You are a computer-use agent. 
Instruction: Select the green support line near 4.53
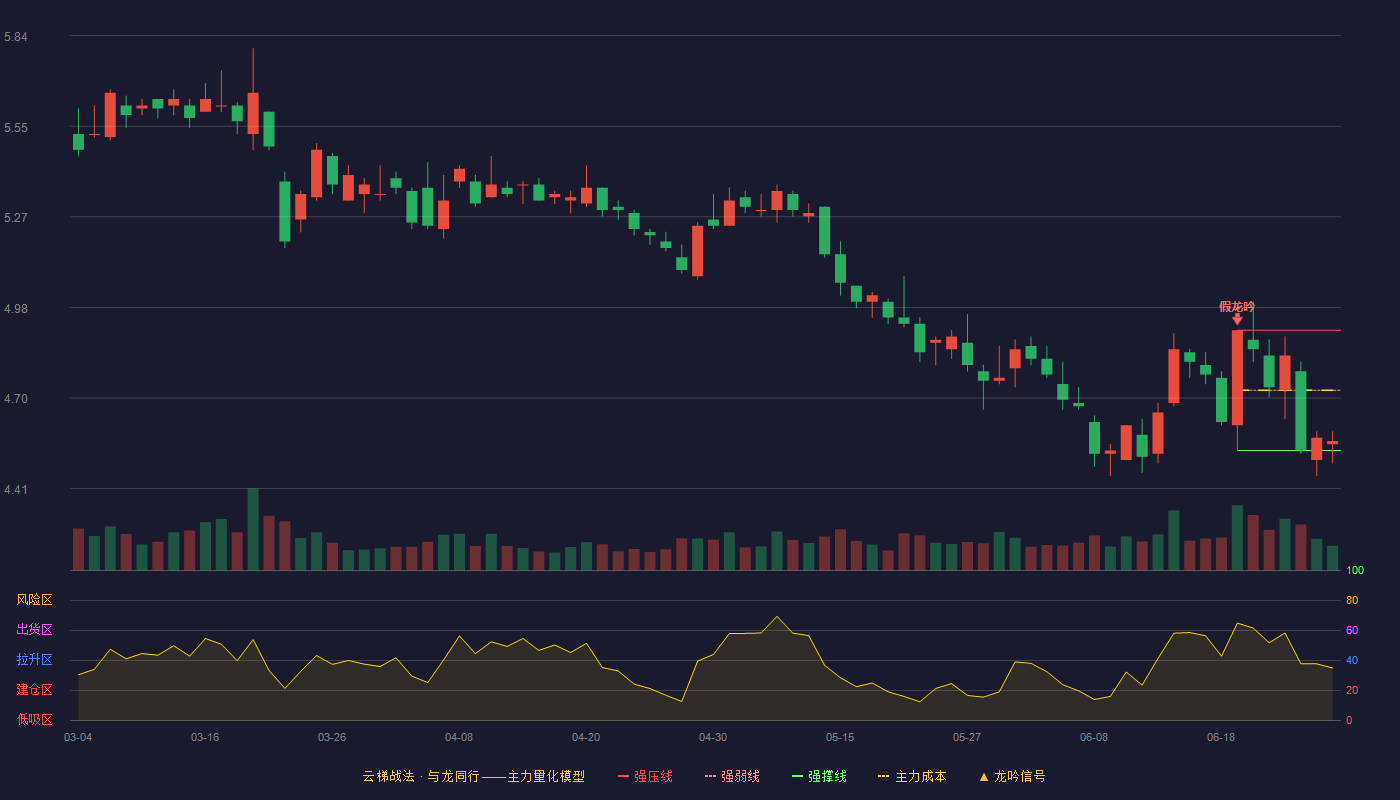click(1289, 450)
